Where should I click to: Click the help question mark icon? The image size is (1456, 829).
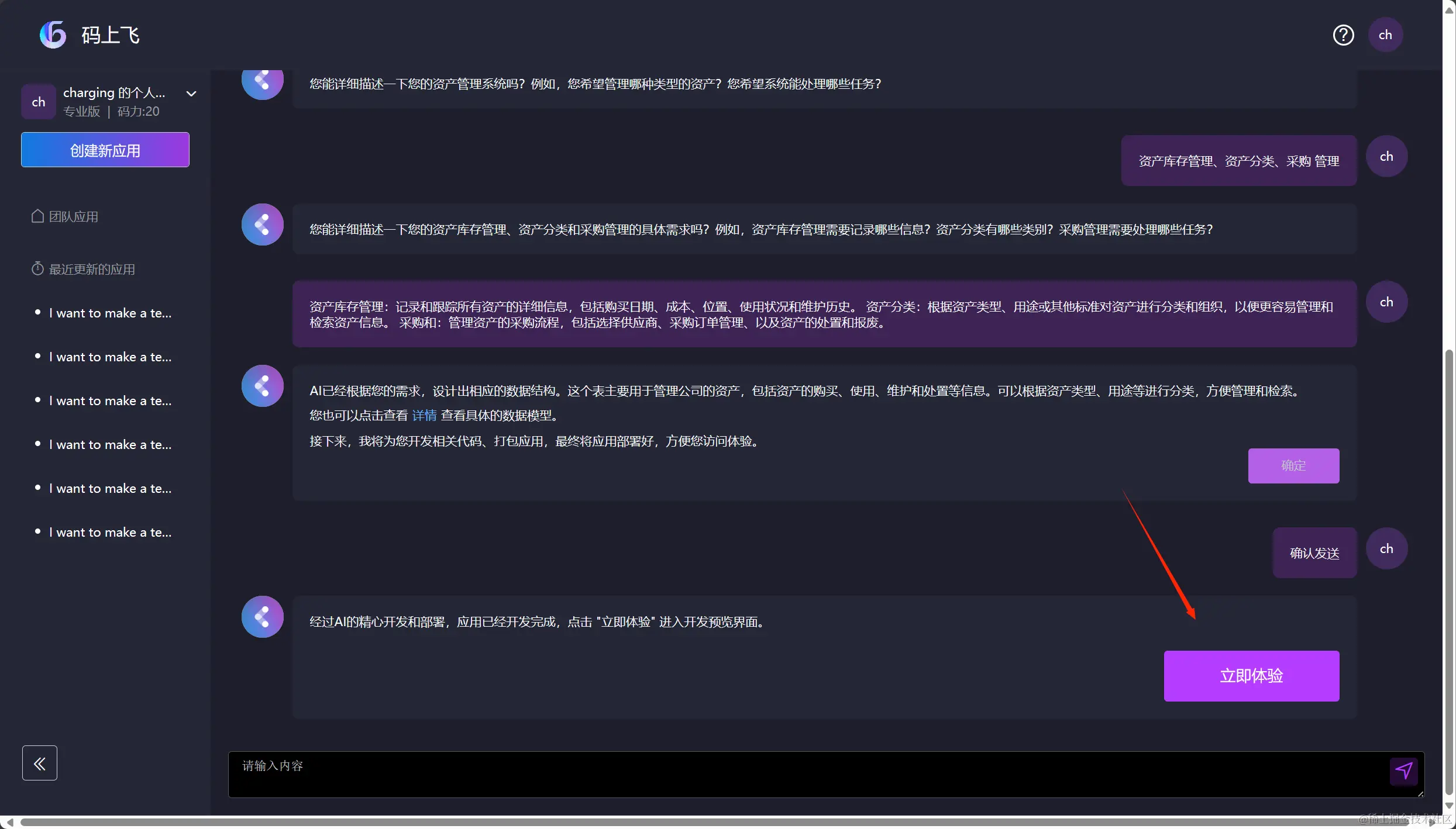pyautogui.click(x=1343, y=35)
